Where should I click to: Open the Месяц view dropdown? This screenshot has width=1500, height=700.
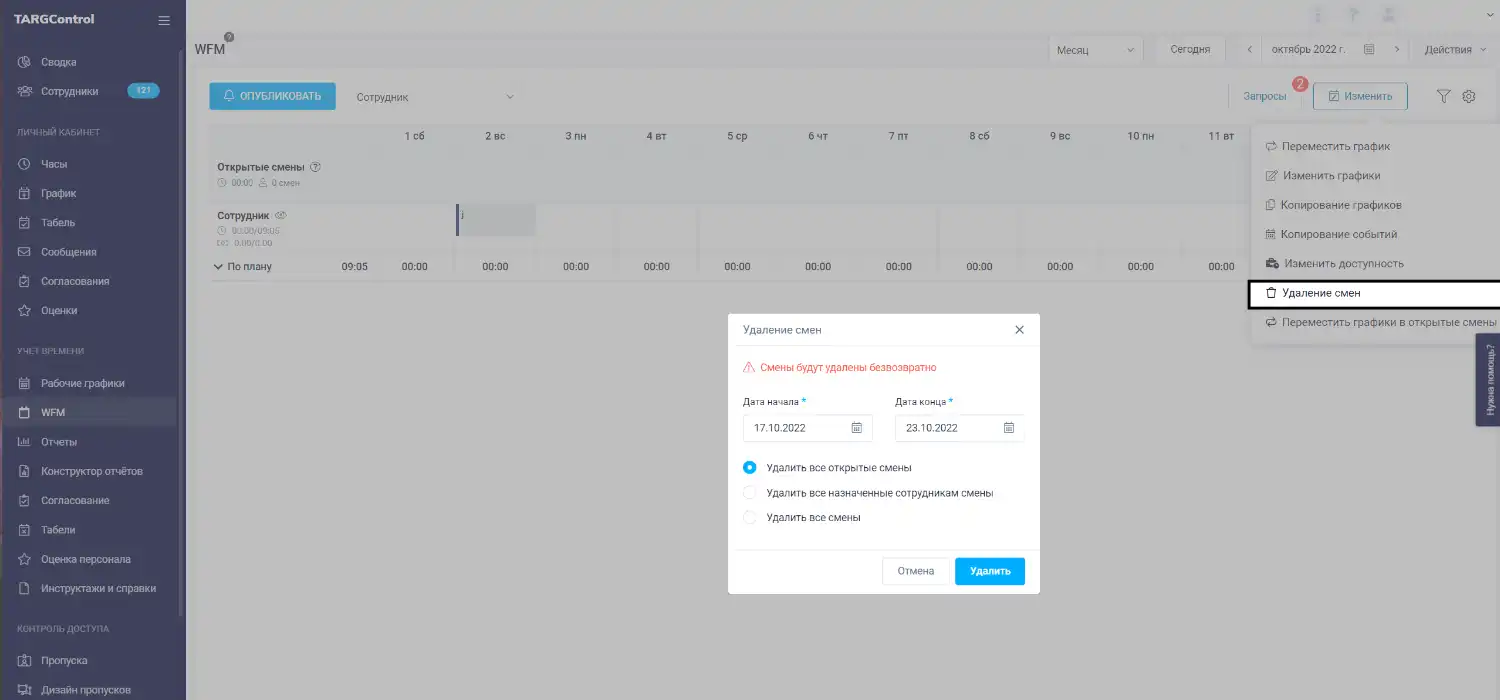point(1095,50)
